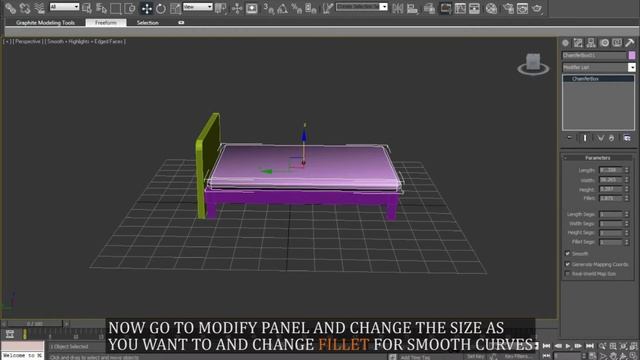Viewport: 640px width, 360px height.
Task: Toggle the Spinner Snap button
Action: (x=311, y=8)
